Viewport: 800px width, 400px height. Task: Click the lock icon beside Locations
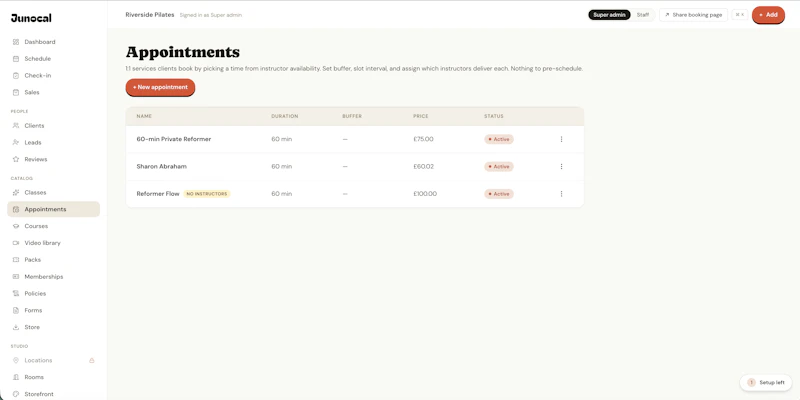coord(92,360)
